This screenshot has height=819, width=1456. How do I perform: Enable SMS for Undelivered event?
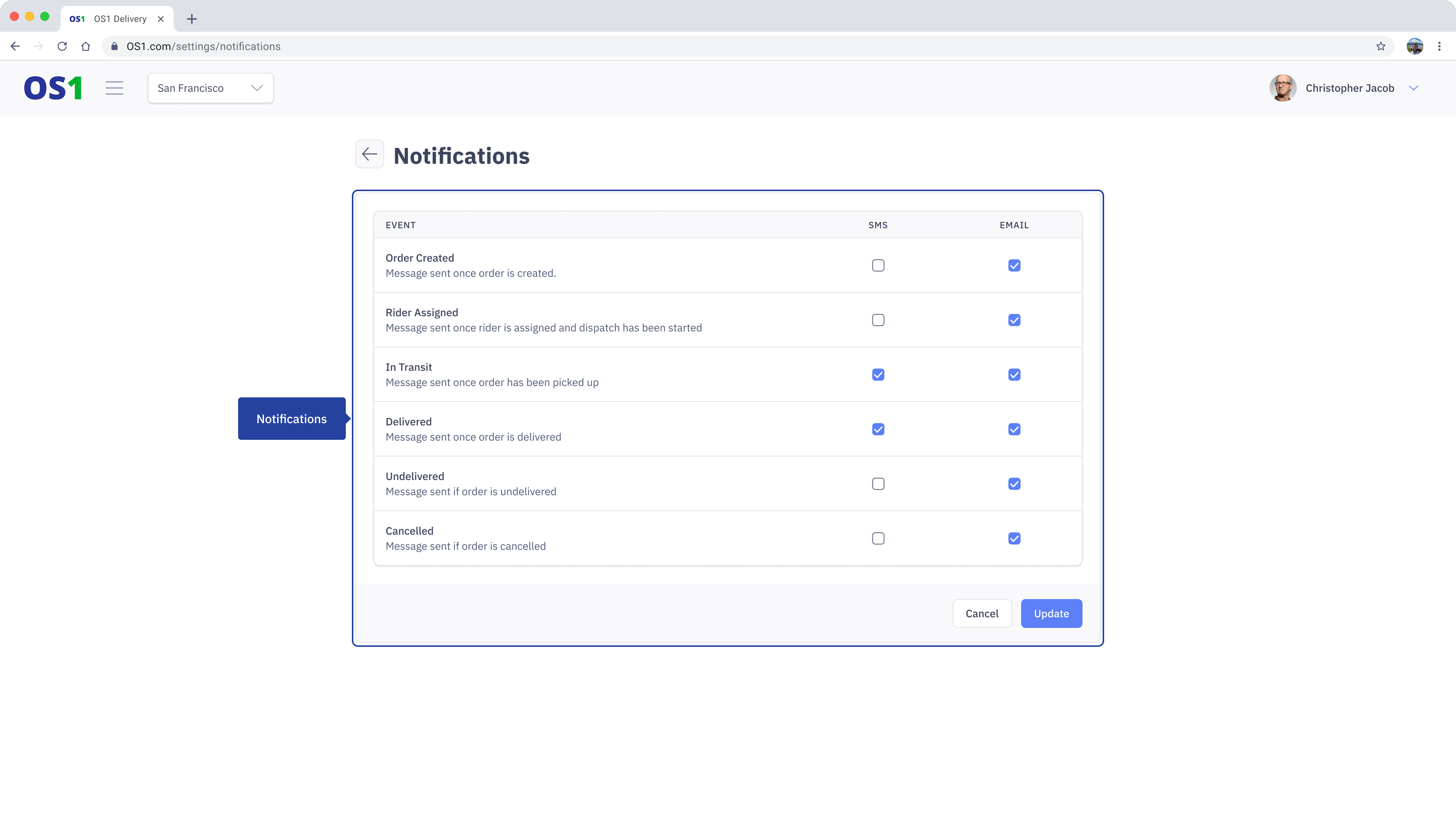click(x=878, y=484)
